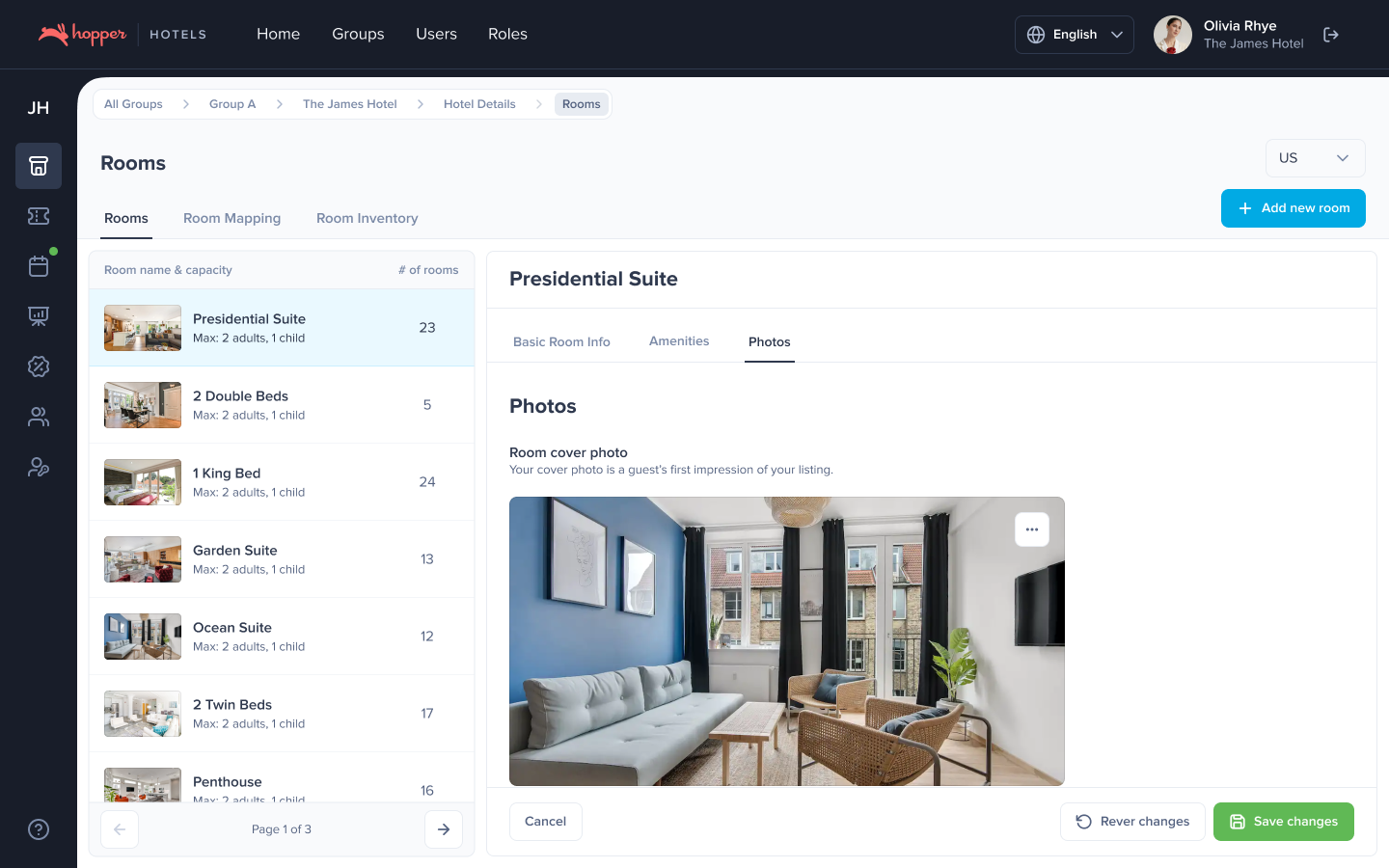Open the presentation chart icon in sidebar

point(39,316)
